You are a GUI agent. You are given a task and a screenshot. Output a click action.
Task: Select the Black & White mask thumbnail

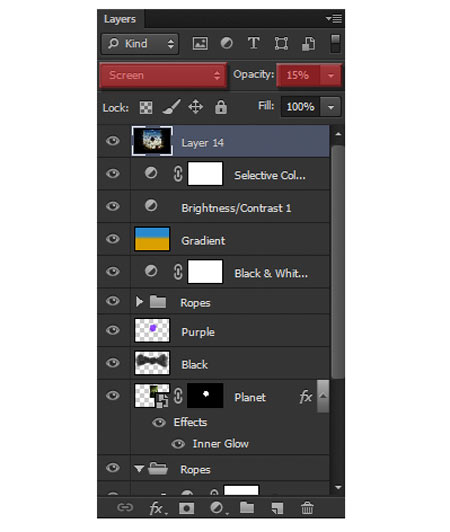tap(205, 272)
